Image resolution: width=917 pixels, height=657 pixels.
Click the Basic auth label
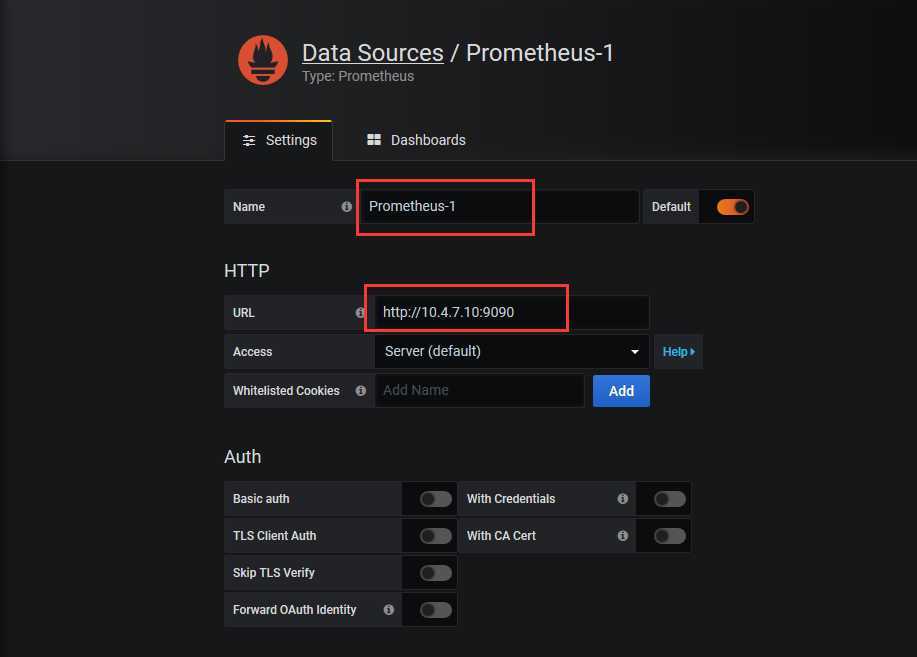point(261,499)
